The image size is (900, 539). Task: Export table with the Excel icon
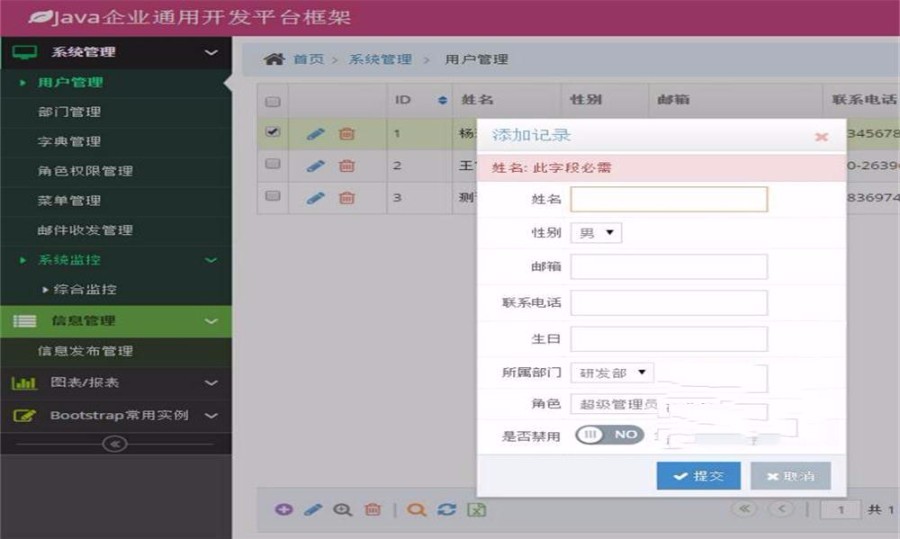tap(476, 509)
